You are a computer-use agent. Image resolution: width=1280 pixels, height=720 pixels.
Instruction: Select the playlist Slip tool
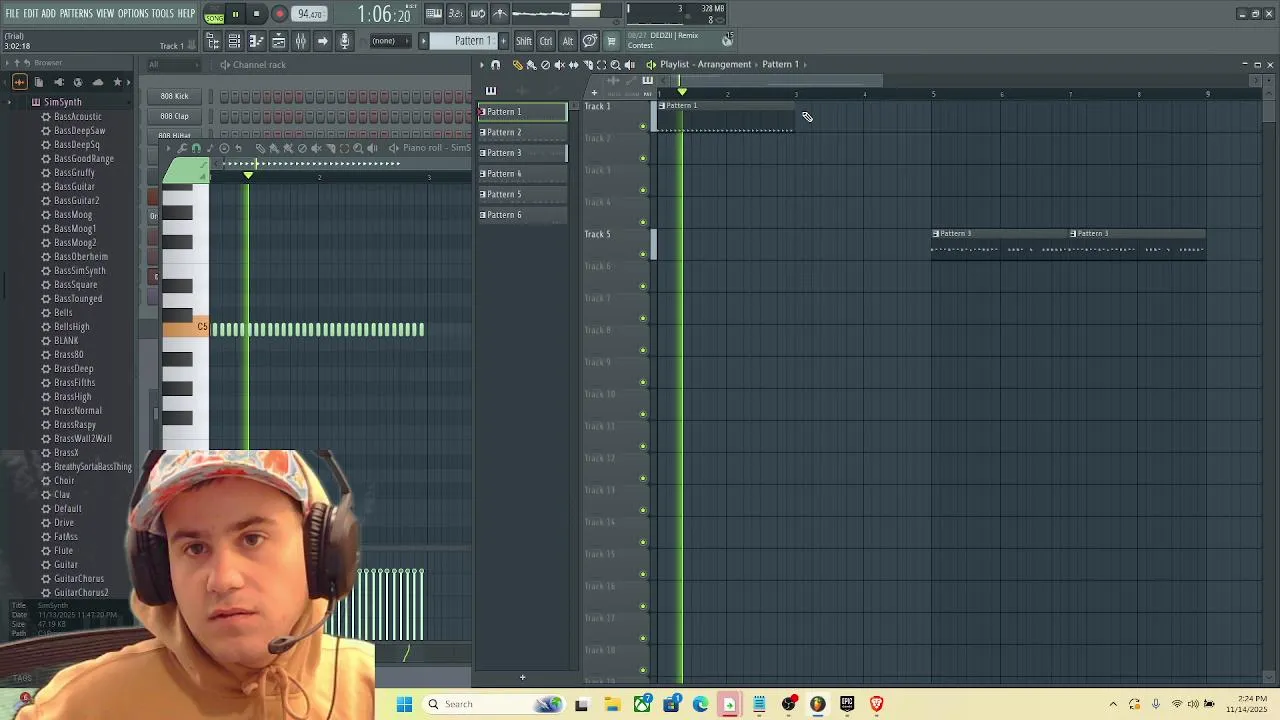573,65
